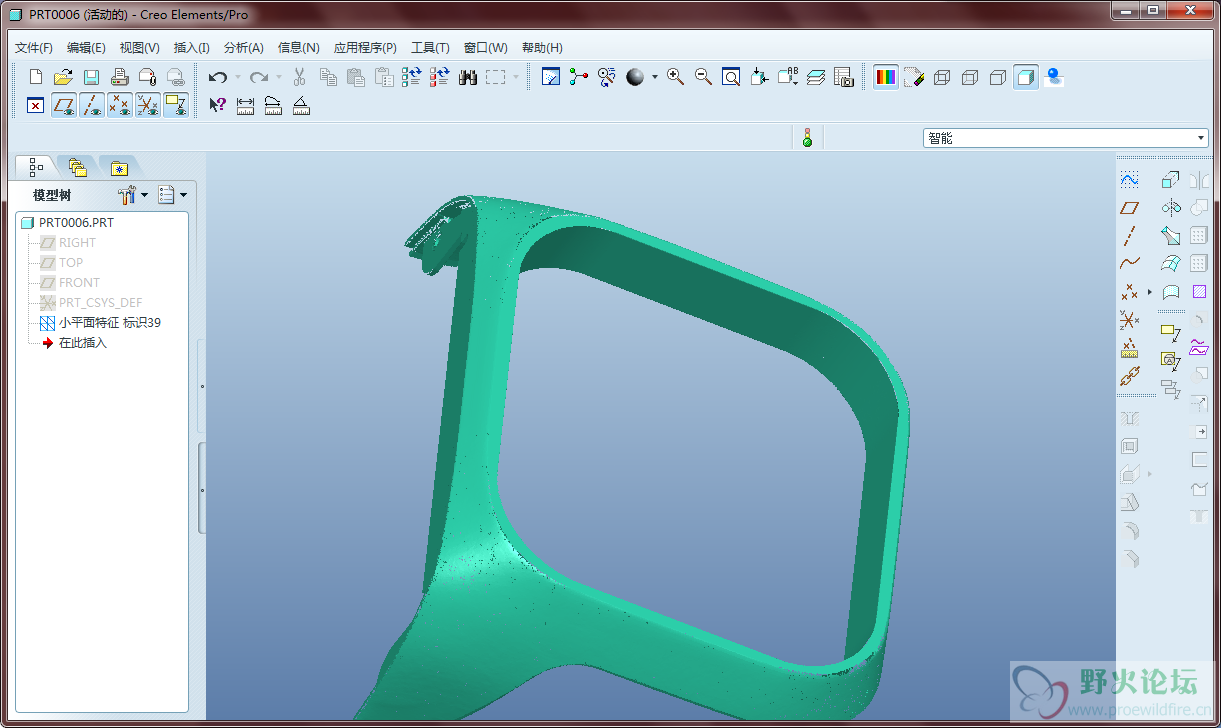Open the layers icon in the toolbar

pos(815,77)
